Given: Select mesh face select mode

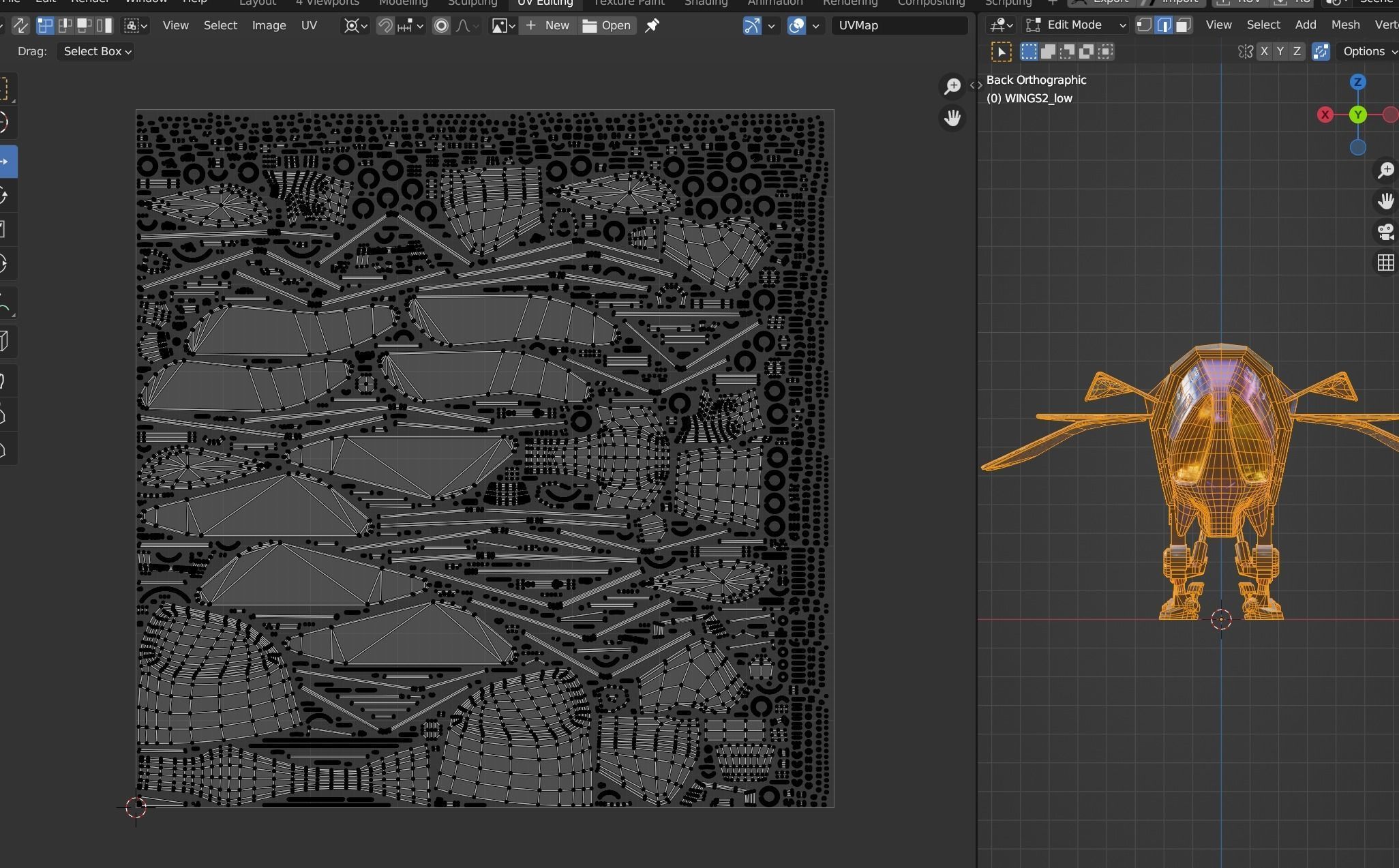Looking at the screenshot, I should (1183, 25).
